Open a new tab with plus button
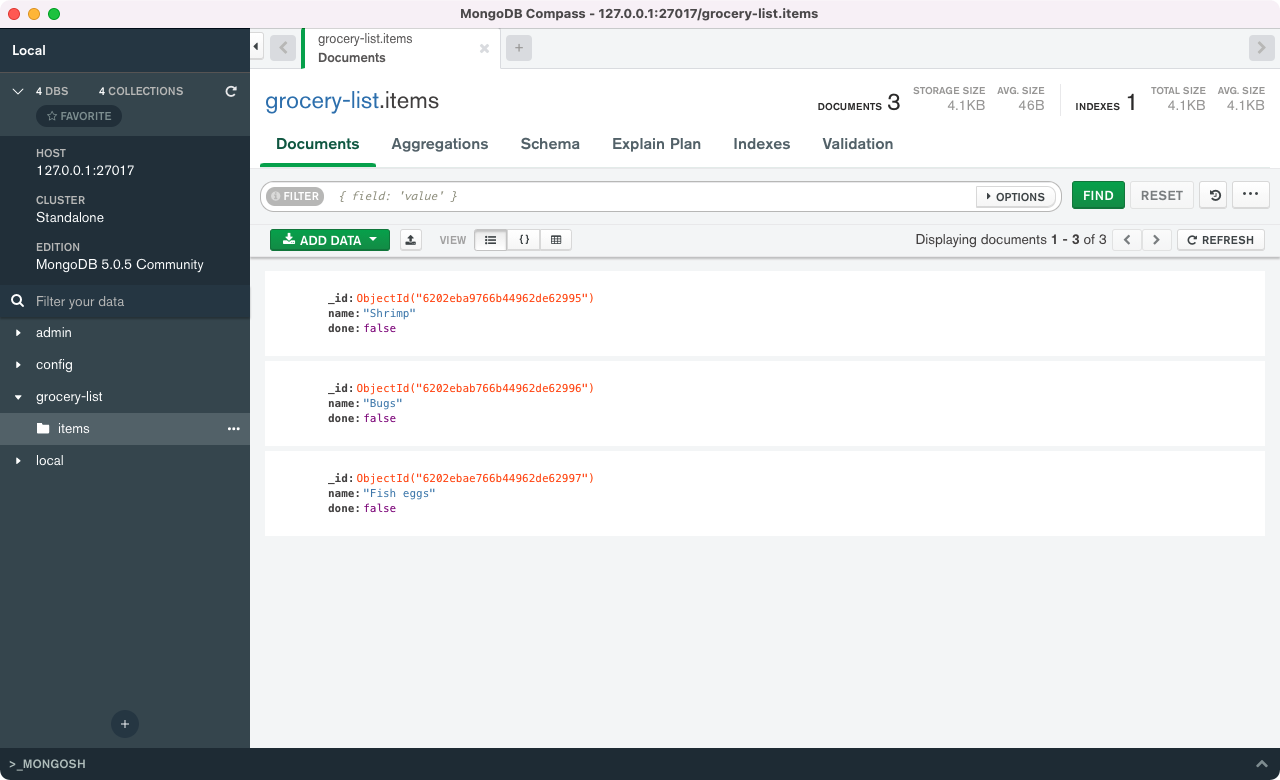 (x=518, y=48)
